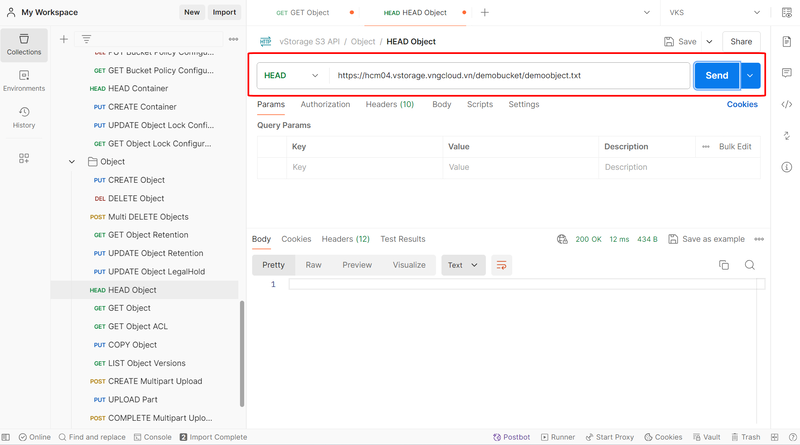The image size is (800, 445).
Task: Open the Runner in the status bar
Action: click(x=558, y=437)
